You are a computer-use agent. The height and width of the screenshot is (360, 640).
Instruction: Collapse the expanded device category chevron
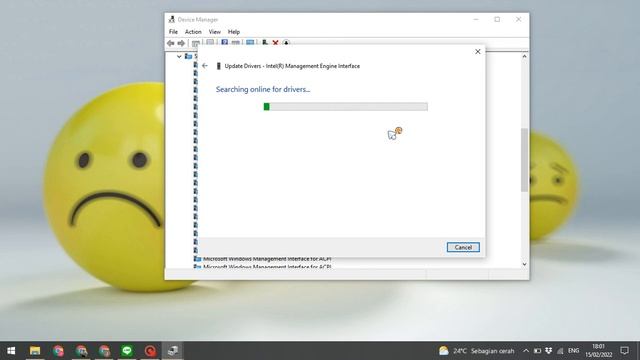179,56
